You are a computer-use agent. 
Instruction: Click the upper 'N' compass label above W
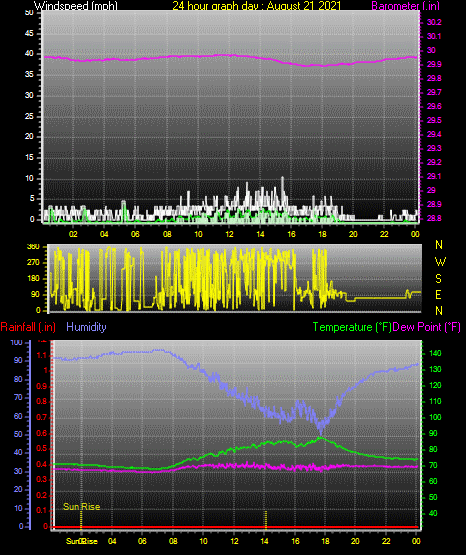439,245
